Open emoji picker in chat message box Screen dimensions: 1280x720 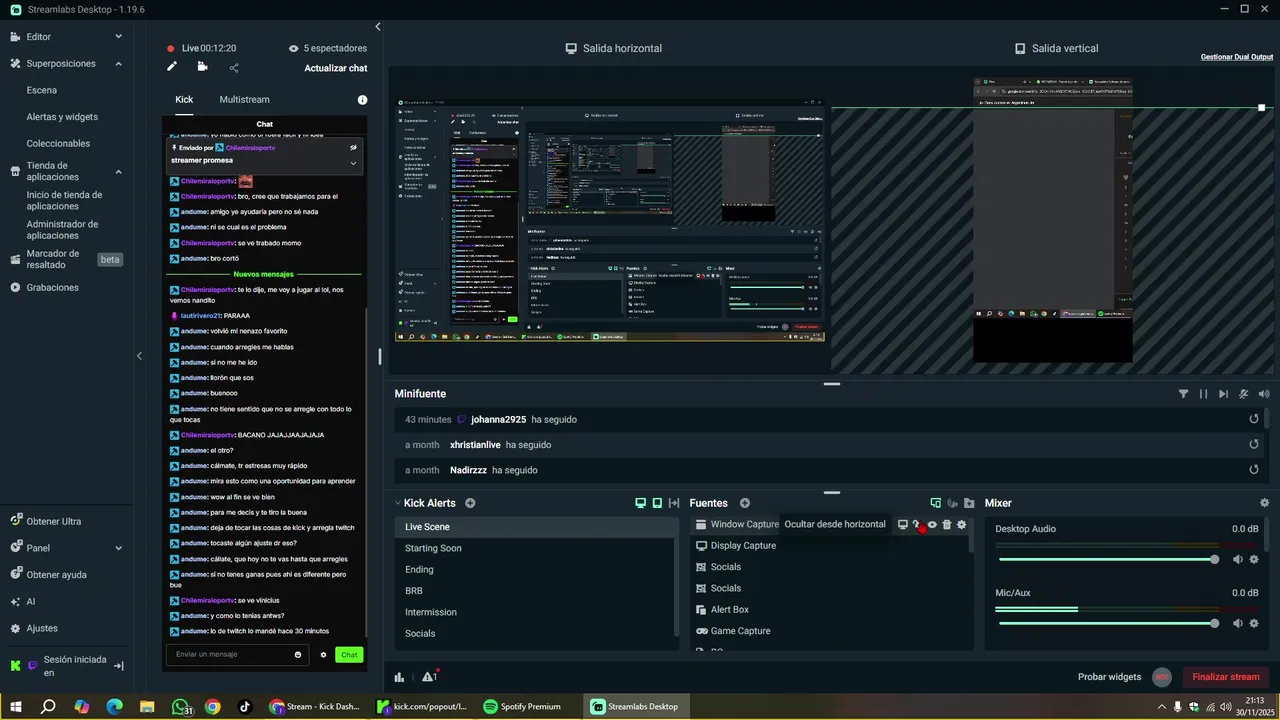[x=298, y=655]
